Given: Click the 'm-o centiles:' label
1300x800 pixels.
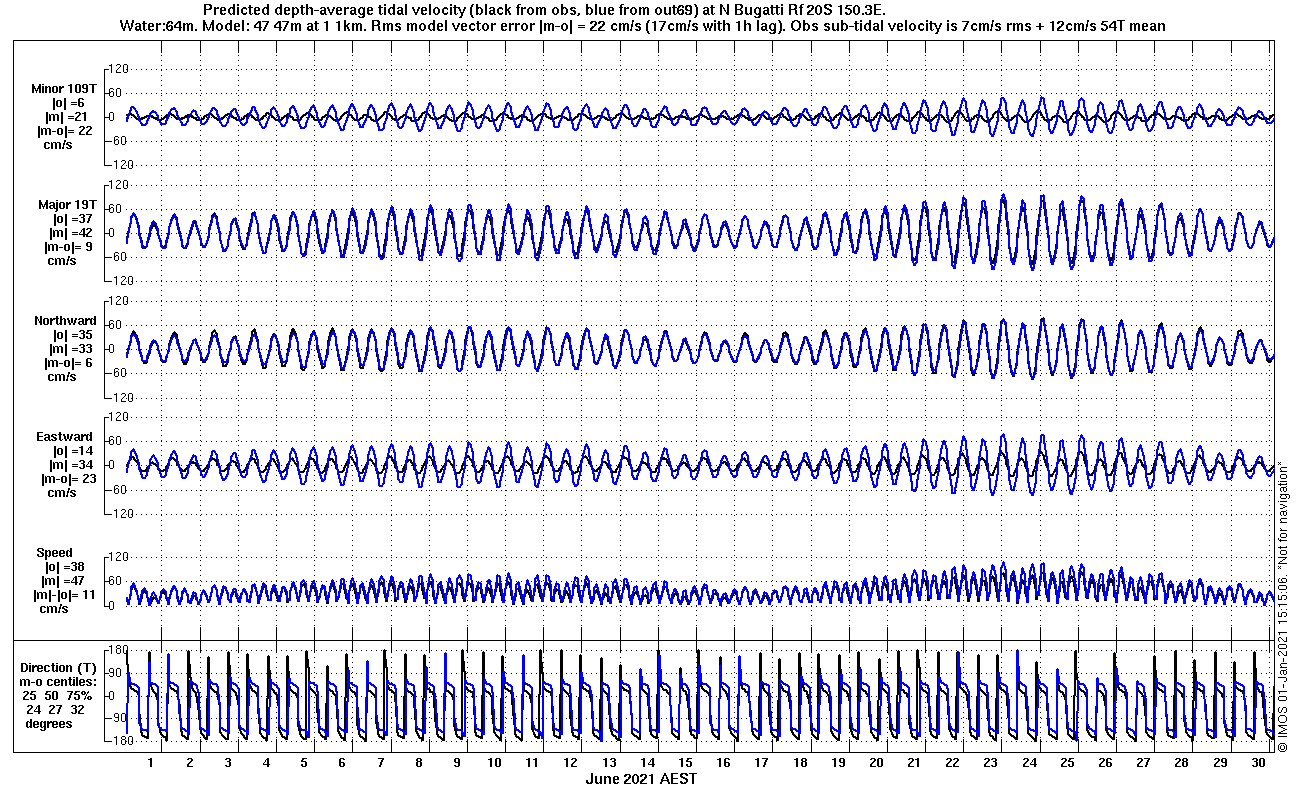Looking at the screenshot, I should (60, 681).
